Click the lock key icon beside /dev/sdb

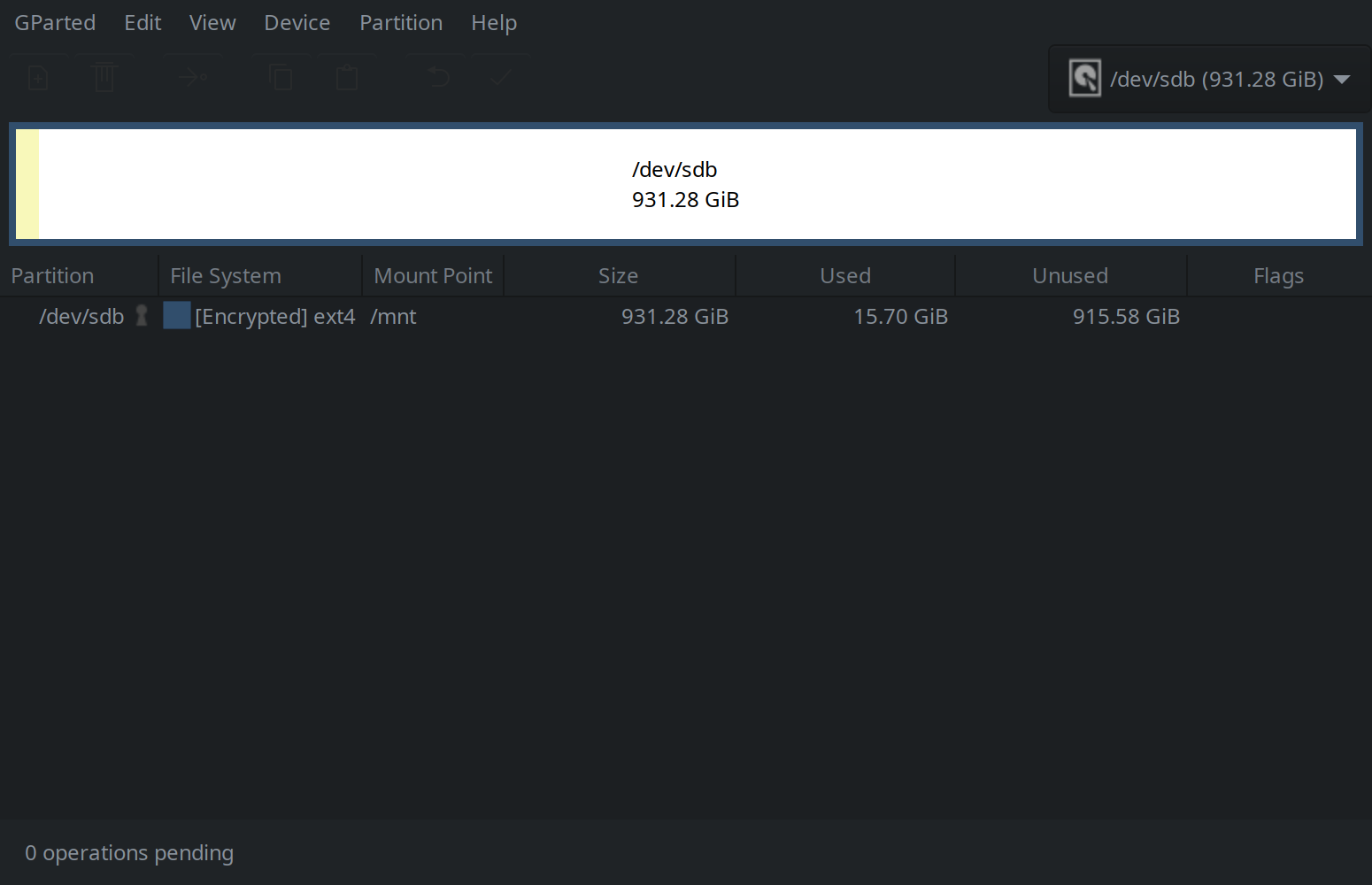[142, 316]
